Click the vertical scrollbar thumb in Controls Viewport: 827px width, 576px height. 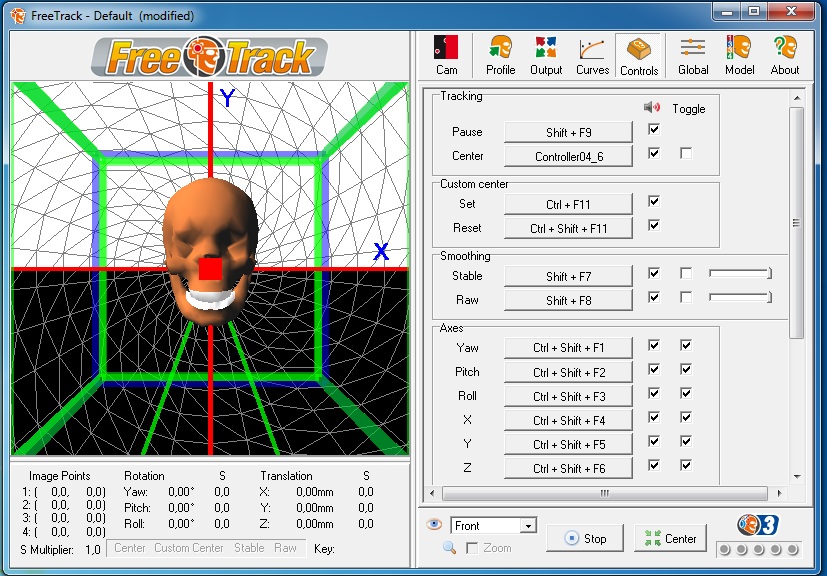point(796,223)
